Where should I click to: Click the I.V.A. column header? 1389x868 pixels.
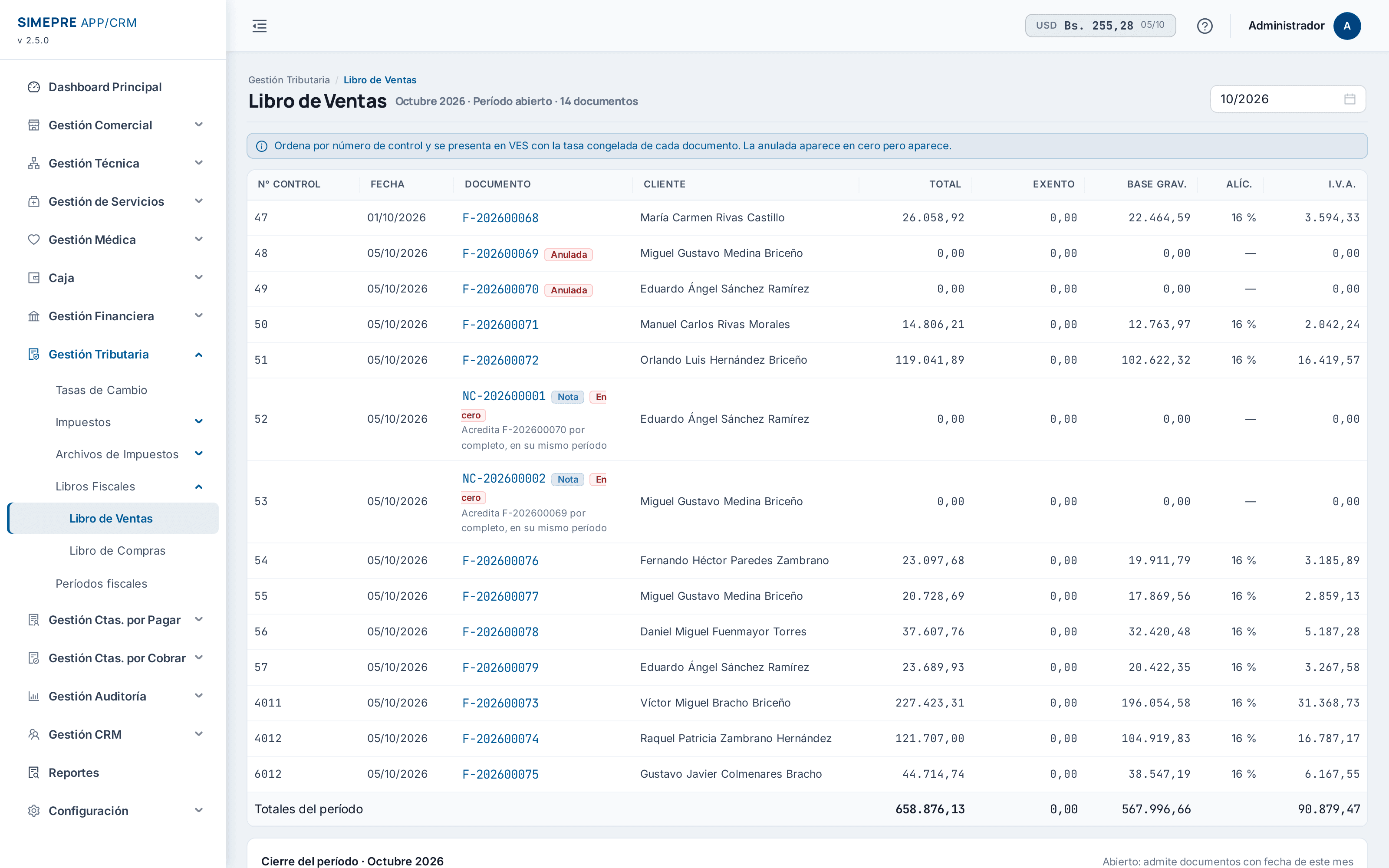pyautogui.click(x=1342, y=184)
